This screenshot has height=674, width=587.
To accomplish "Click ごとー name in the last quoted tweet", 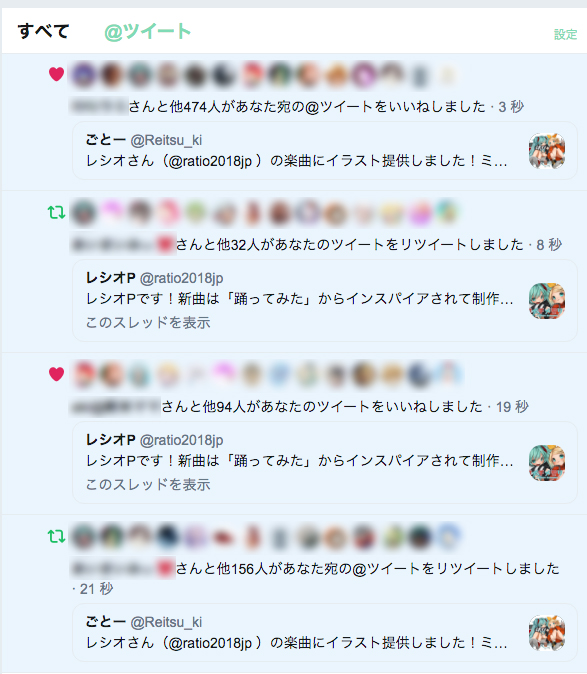I will click(x=106, y=622).
